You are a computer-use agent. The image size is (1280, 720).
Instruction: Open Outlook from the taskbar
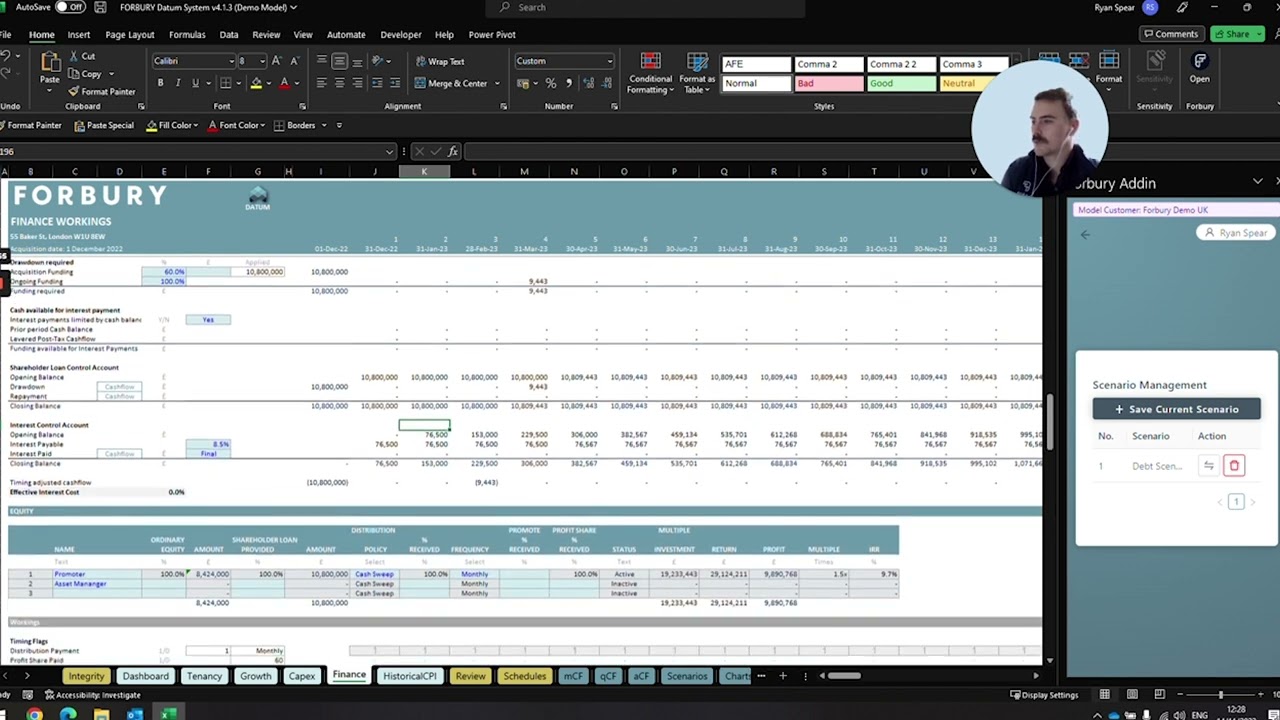coord(134,714)
